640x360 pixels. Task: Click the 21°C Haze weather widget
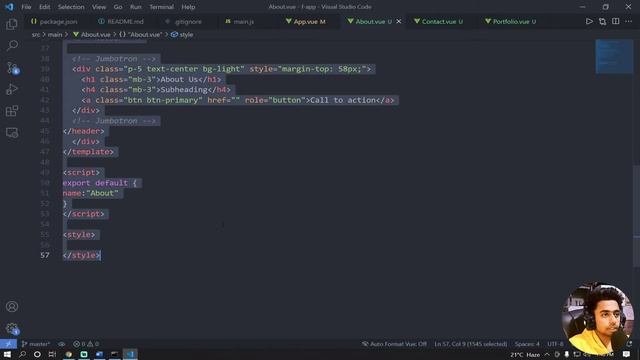[x=525, y=355]
